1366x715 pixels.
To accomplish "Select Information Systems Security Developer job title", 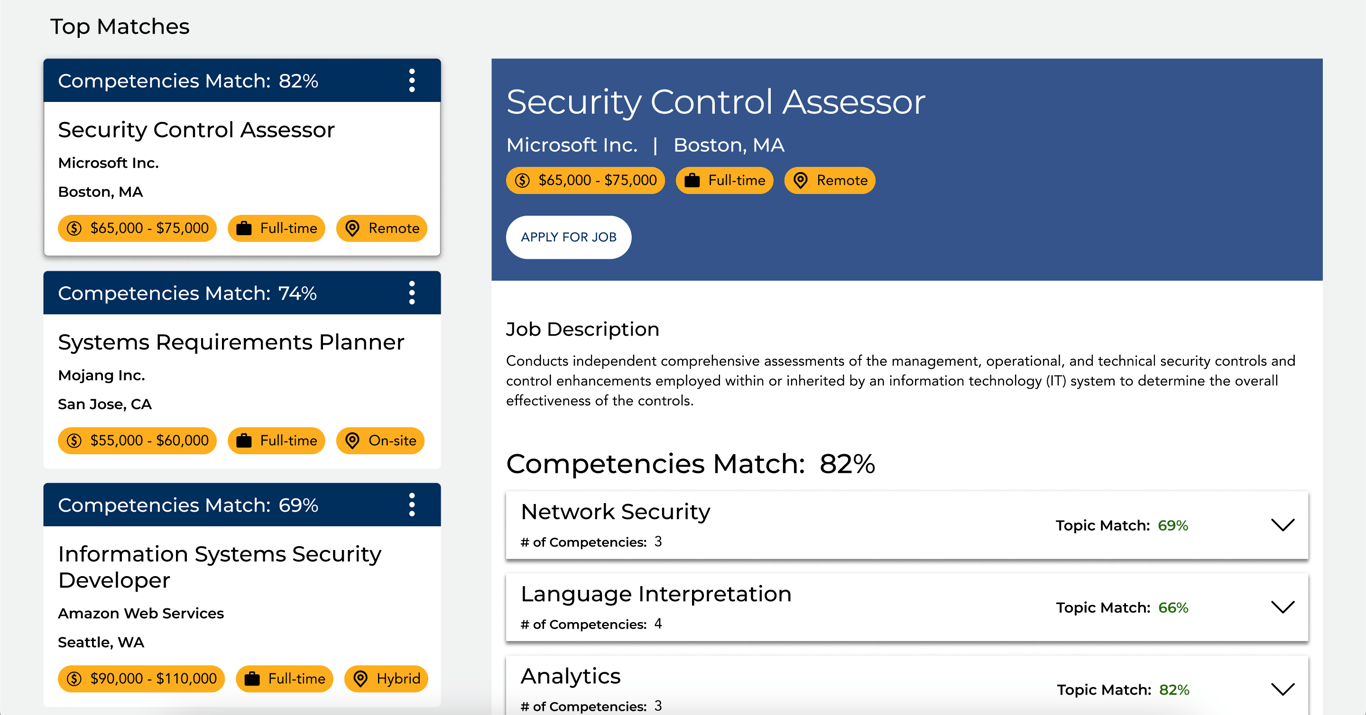I will [x=219, y=567].
